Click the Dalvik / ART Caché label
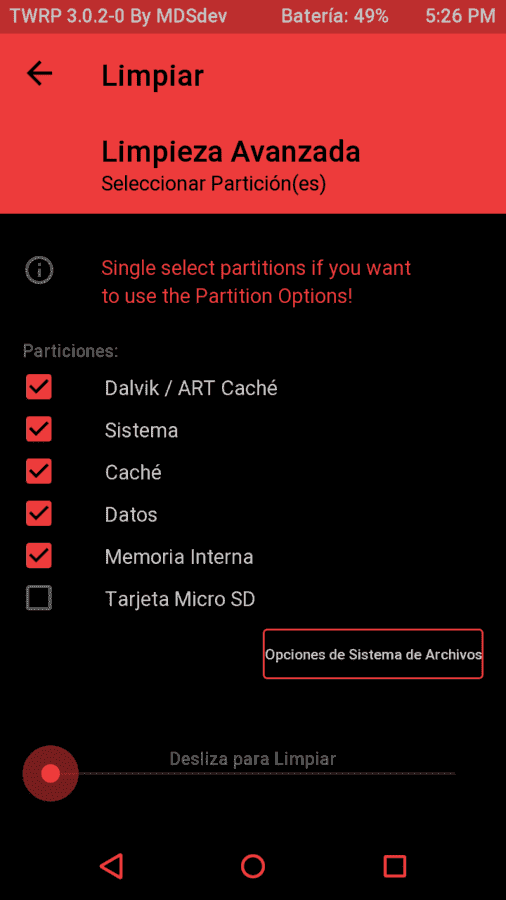Image resolution: width=506 pixels, height=900 pixels. (x=191, y=389)
